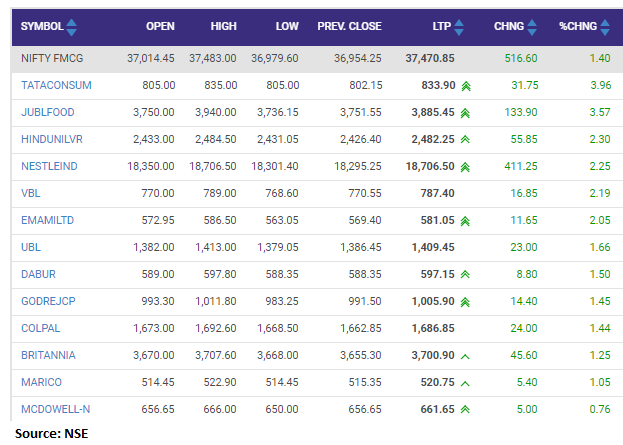The height and width of the screenshot is (445, 623).
Task: Click the green arrow in the DABUR row
Action: click(465, 275)
